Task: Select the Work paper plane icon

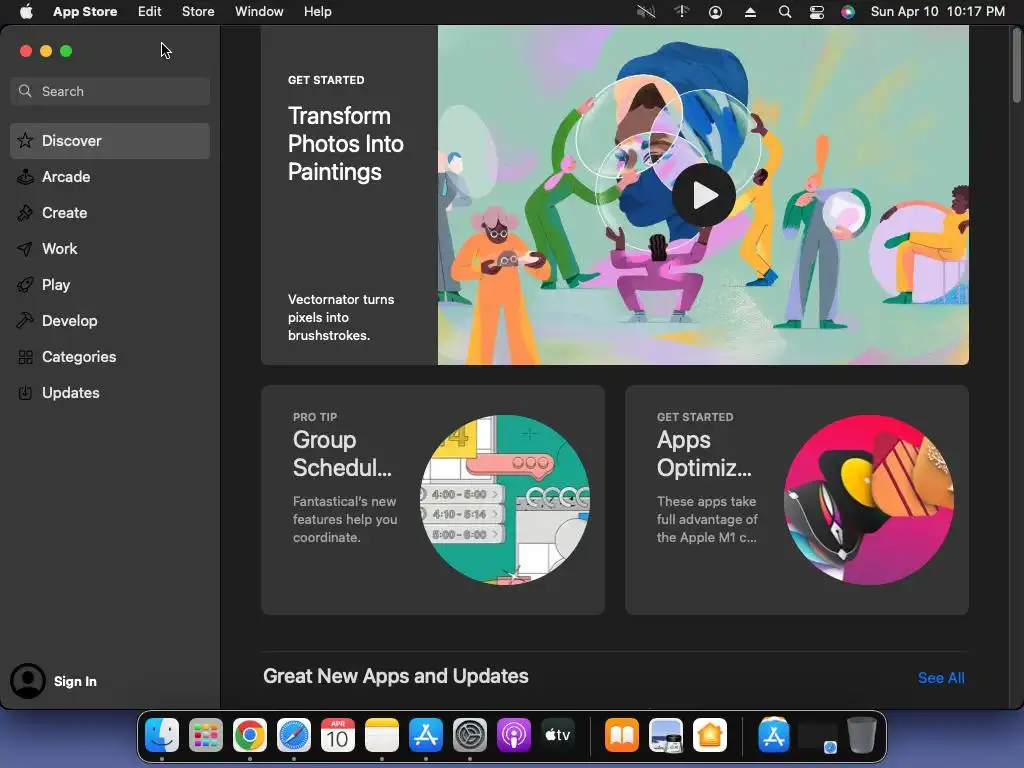Action: (x=25, y=248)
